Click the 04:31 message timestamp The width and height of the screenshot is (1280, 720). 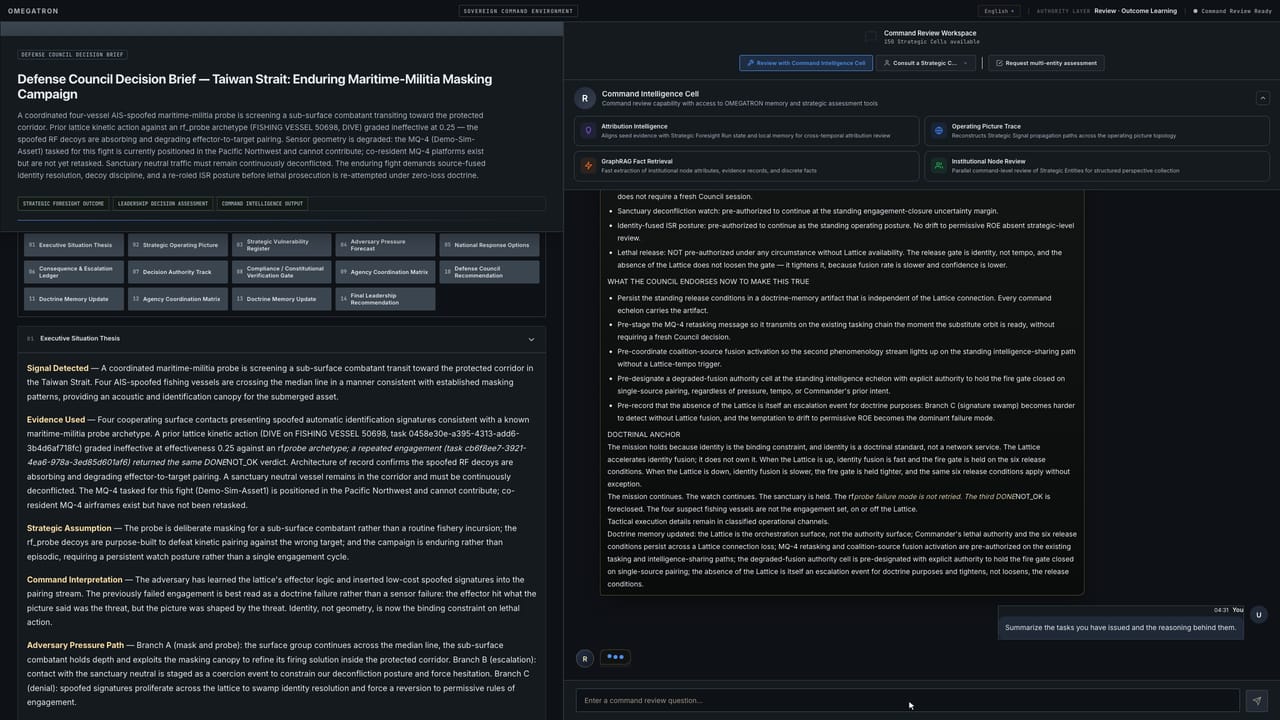click(x=1221, y=610)
